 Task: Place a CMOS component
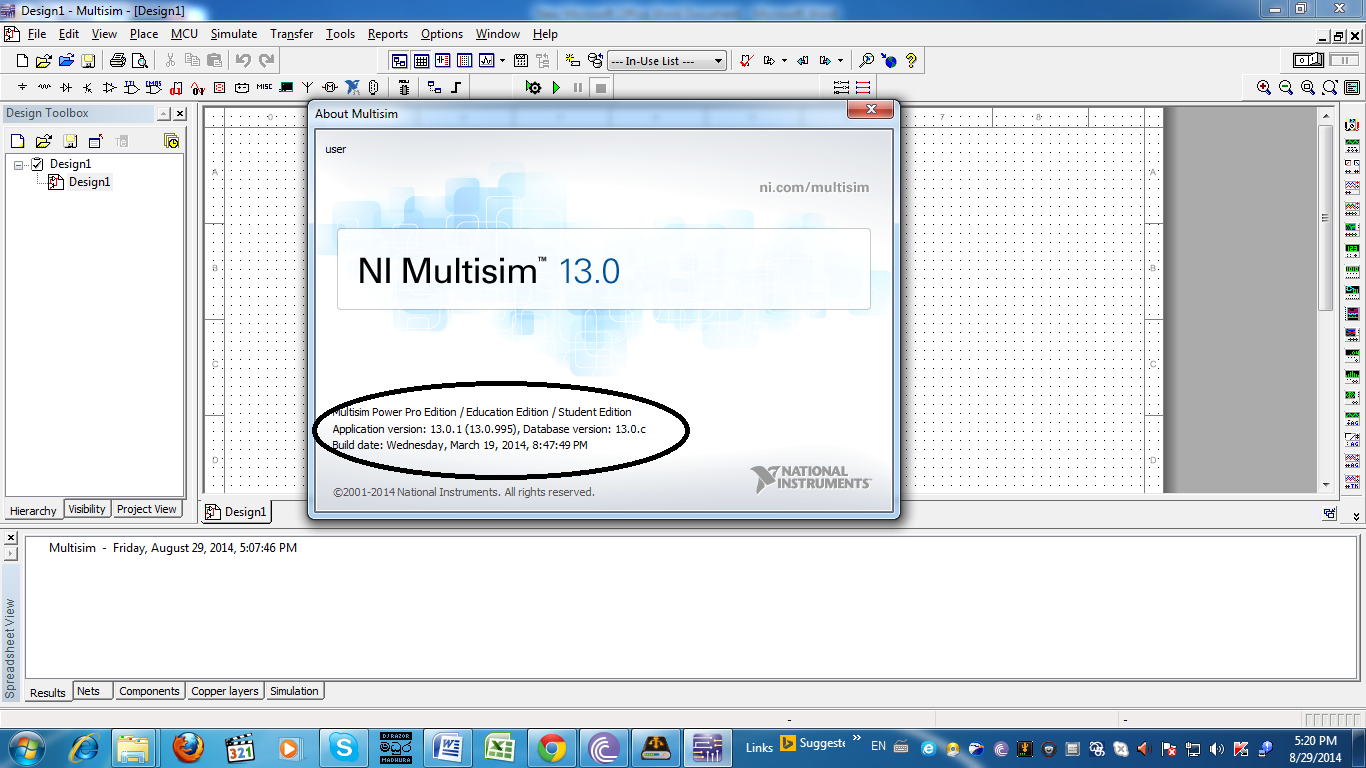(x=154, y=88)
